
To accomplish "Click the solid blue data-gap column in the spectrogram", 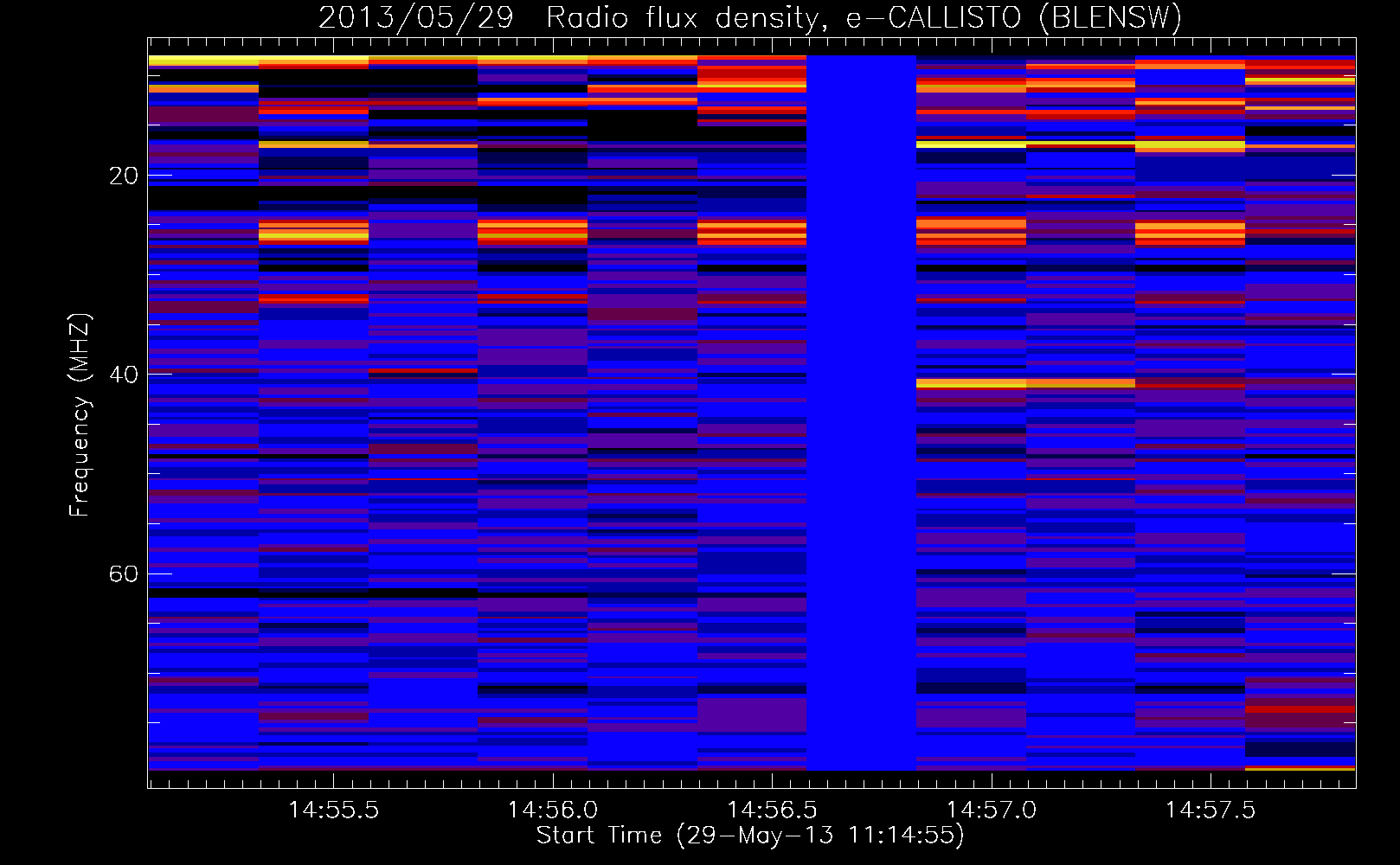I will pyautogui.click(x=862, y=413).
